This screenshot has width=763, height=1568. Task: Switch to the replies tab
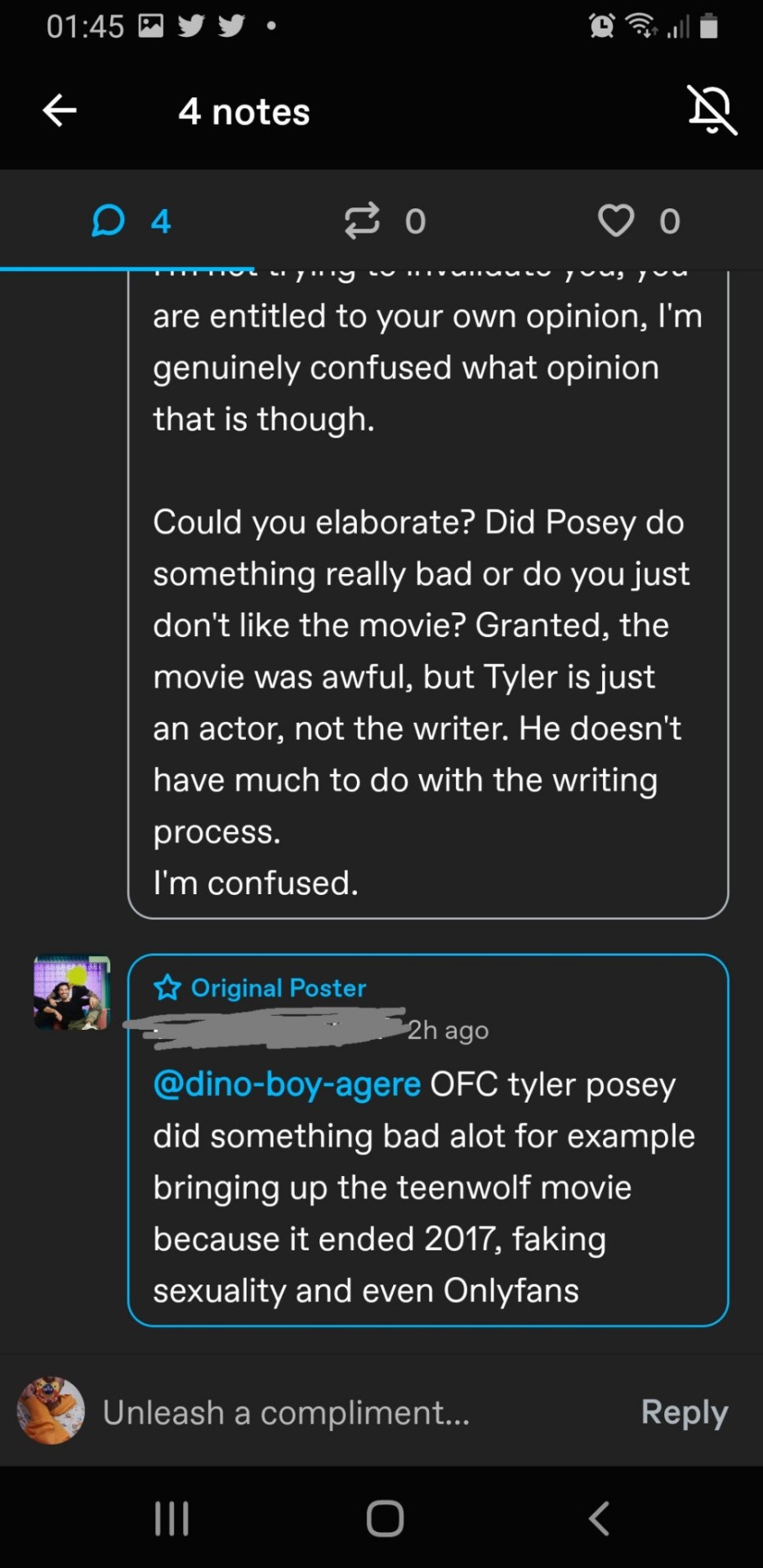tap(131, 221)
